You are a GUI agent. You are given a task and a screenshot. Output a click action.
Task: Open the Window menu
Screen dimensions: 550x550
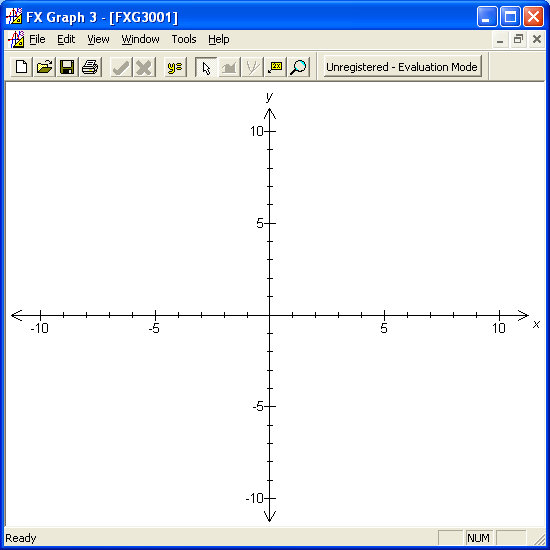click(x=140, y=39)
